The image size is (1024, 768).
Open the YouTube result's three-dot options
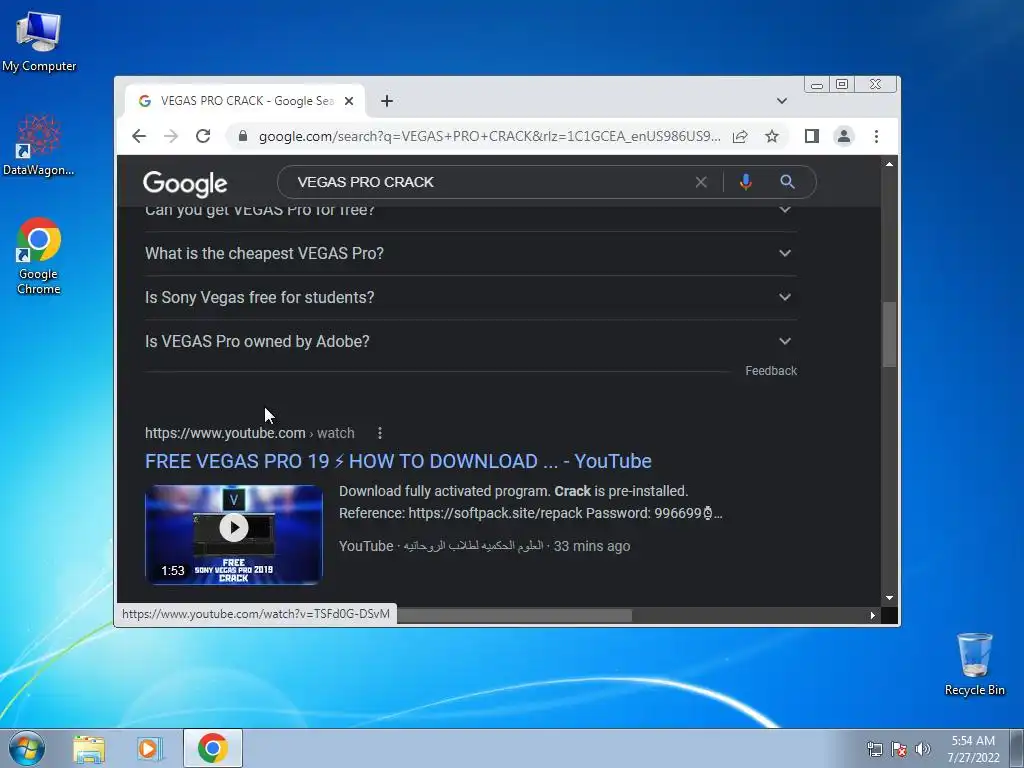379,433
